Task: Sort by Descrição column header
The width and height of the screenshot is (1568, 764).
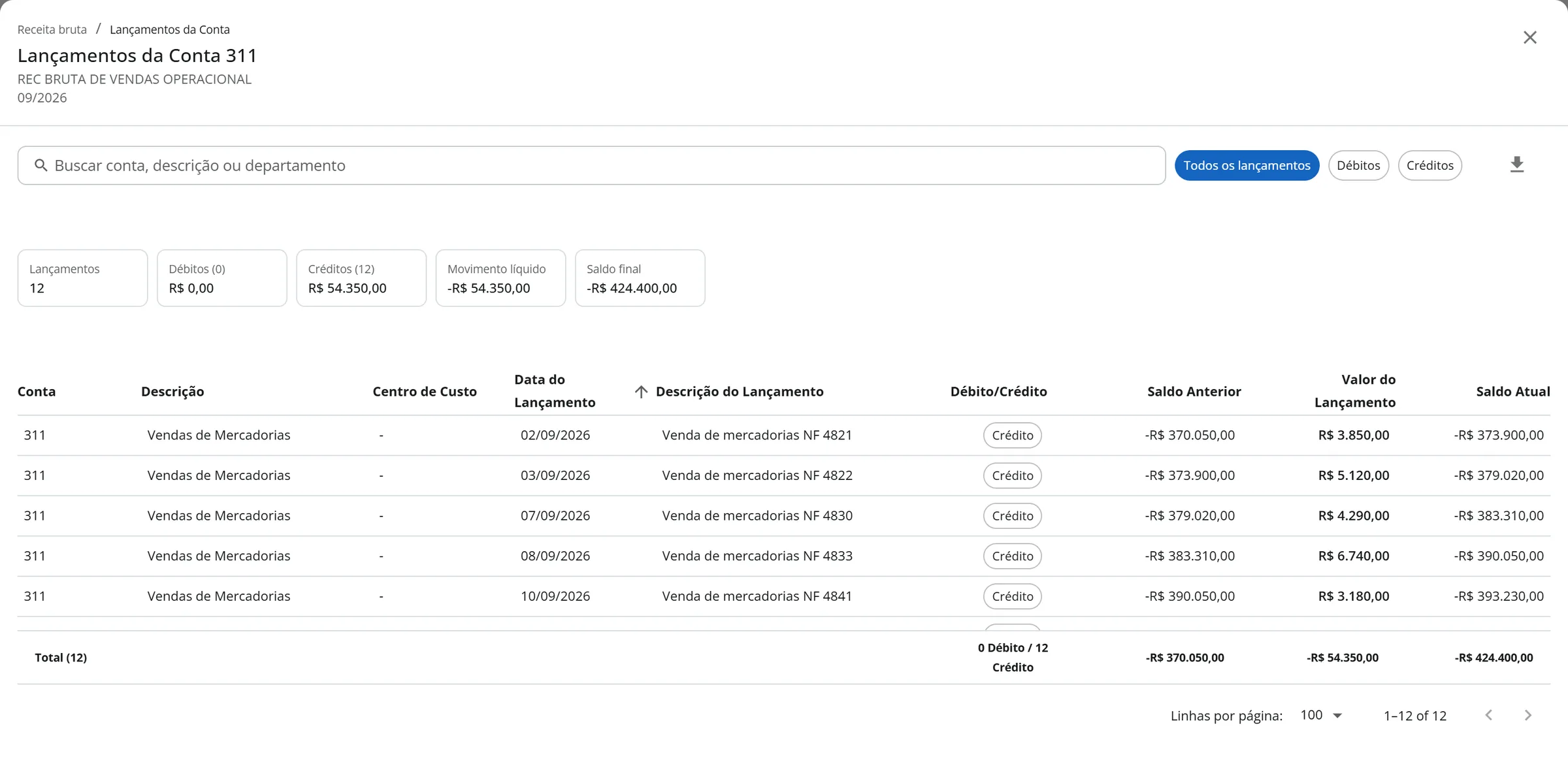Action: pyautogui.click(x=172, y=391)
